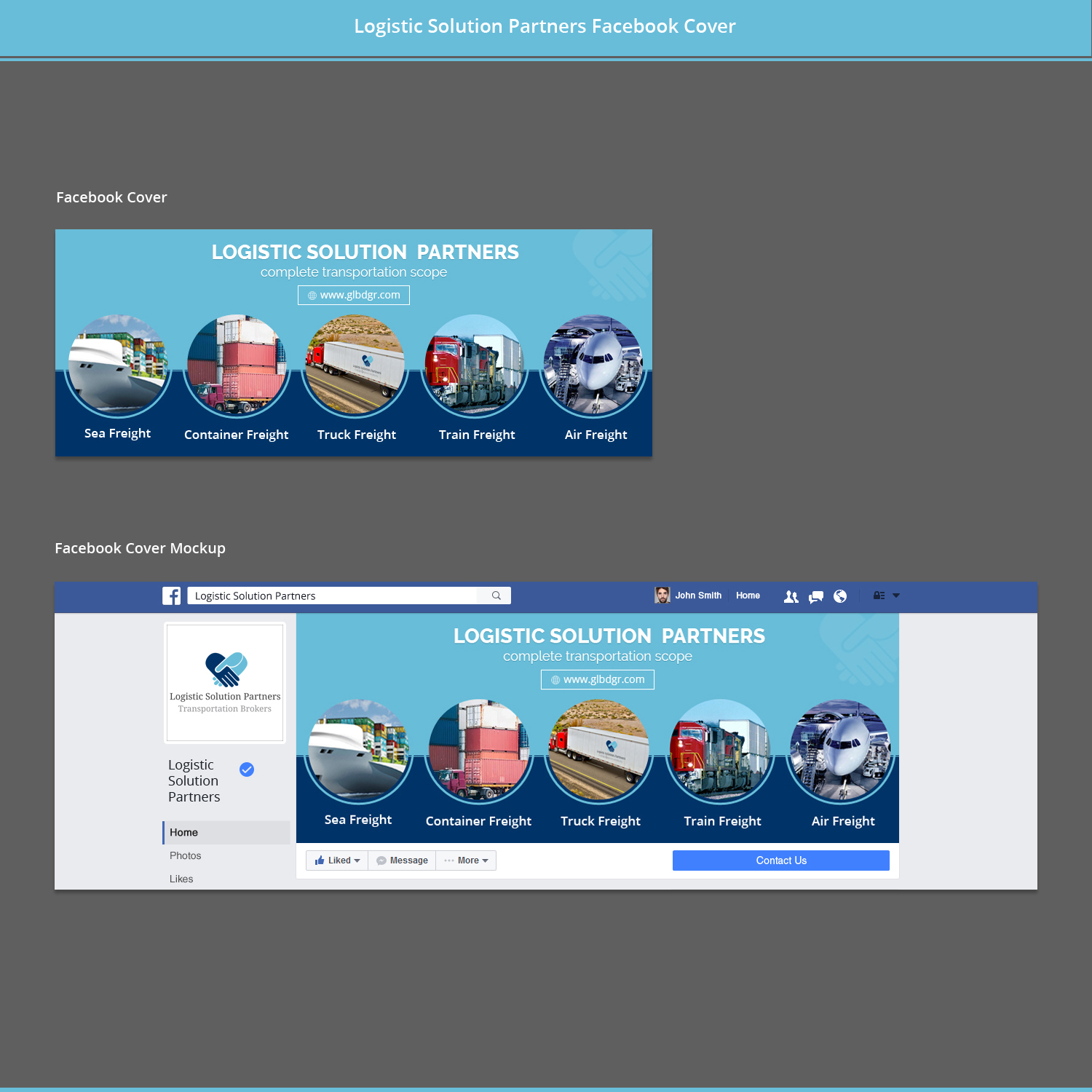Click the ship photo in the standalone cover
Viewport: 1092px width, 1092px height.
[x=118, y=365]
